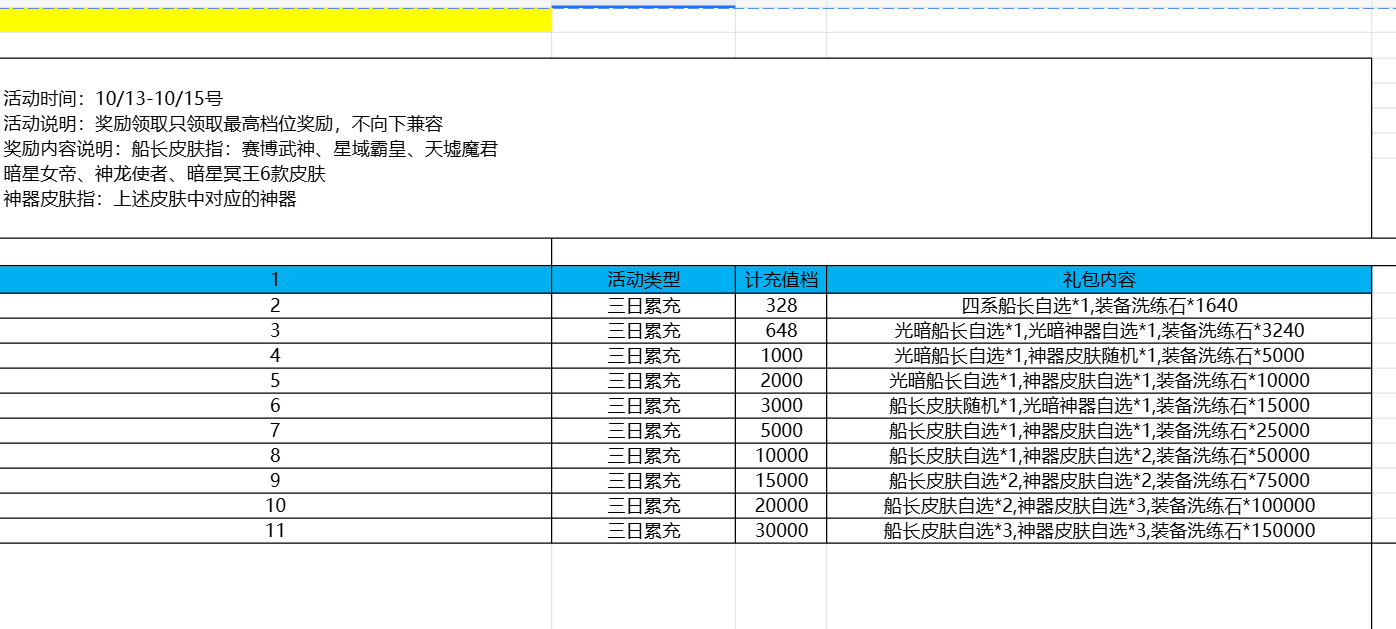The image size is (1396, 629).
Task: Select the recharge tier cell showing 10000
Action: click(781, 456)
